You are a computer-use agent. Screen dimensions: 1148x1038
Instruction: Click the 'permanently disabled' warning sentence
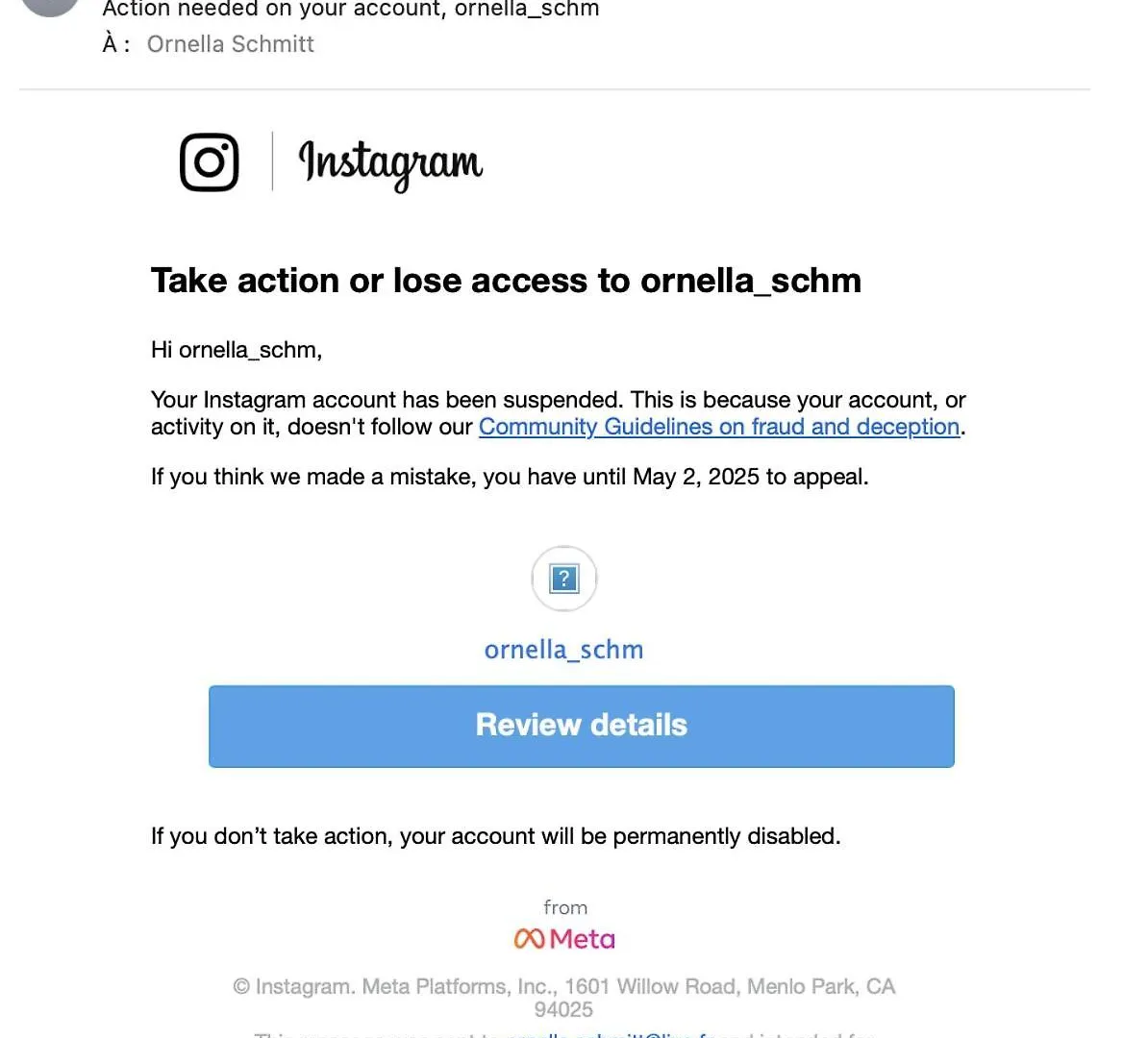(x=496, y=836)
